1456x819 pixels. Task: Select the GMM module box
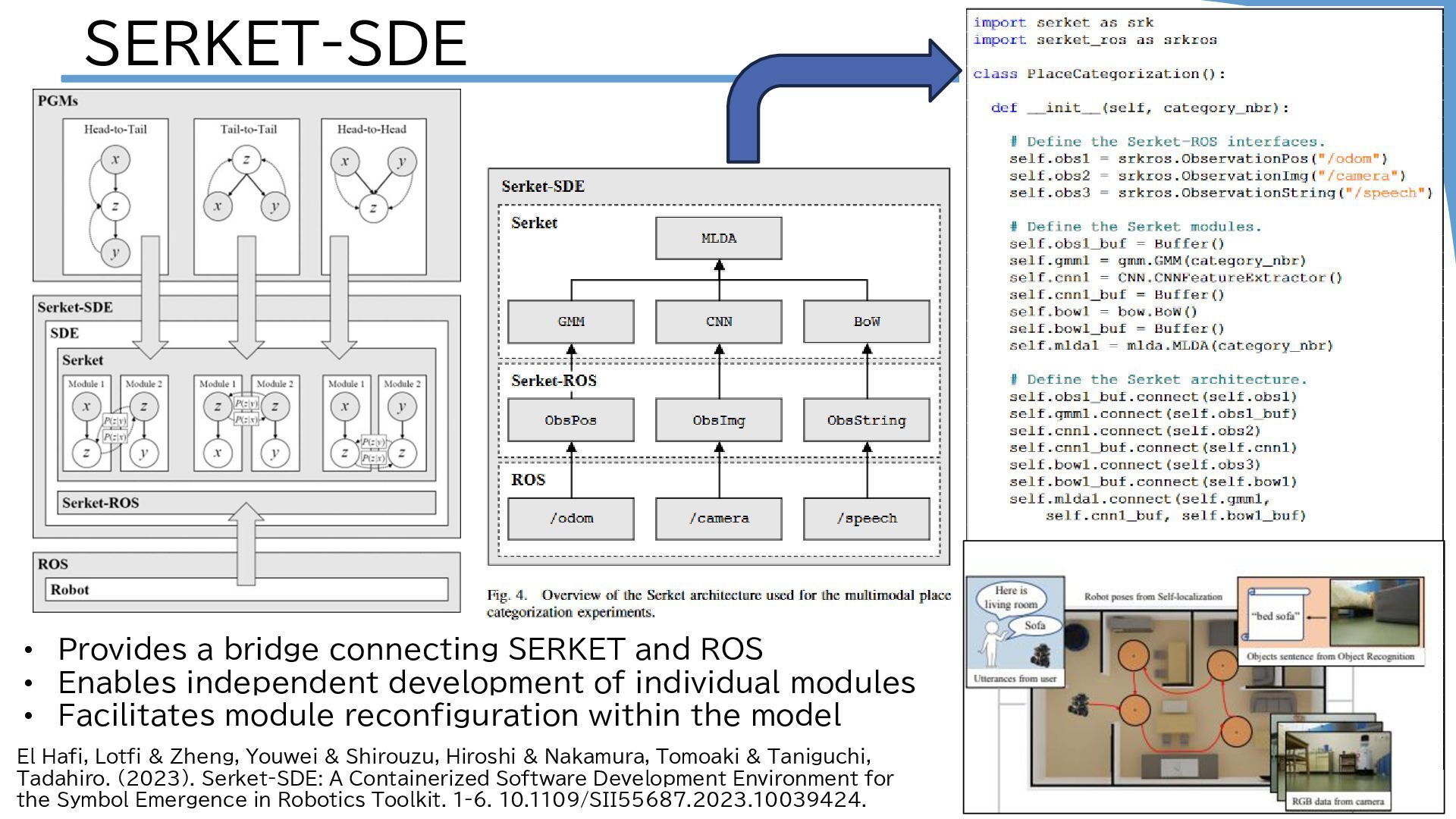pos(570,322)
